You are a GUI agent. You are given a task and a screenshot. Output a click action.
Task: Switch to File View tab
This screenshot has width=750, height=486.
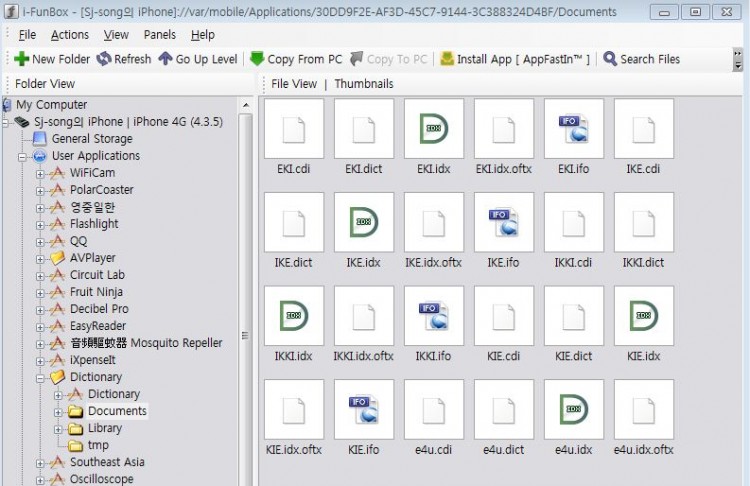tap(294, 84)
